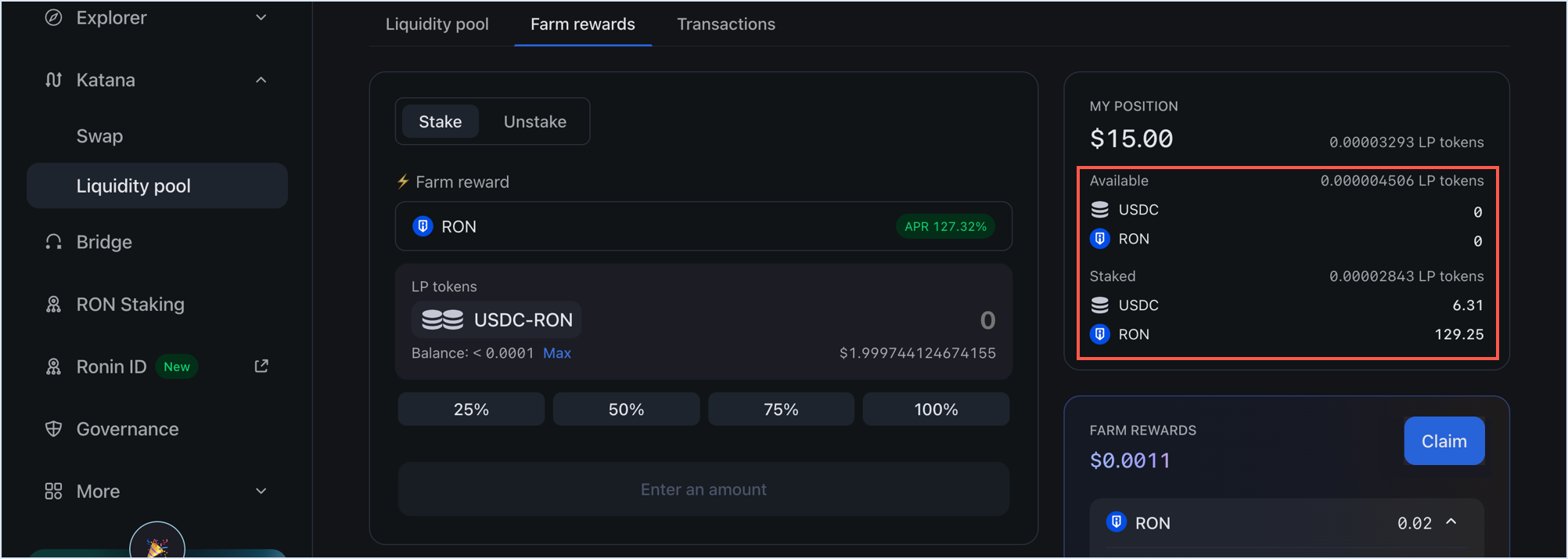1568x559 pixels.
Task: Open the Transactions tab
Action: pyautogui.click(x=725, y=23)
